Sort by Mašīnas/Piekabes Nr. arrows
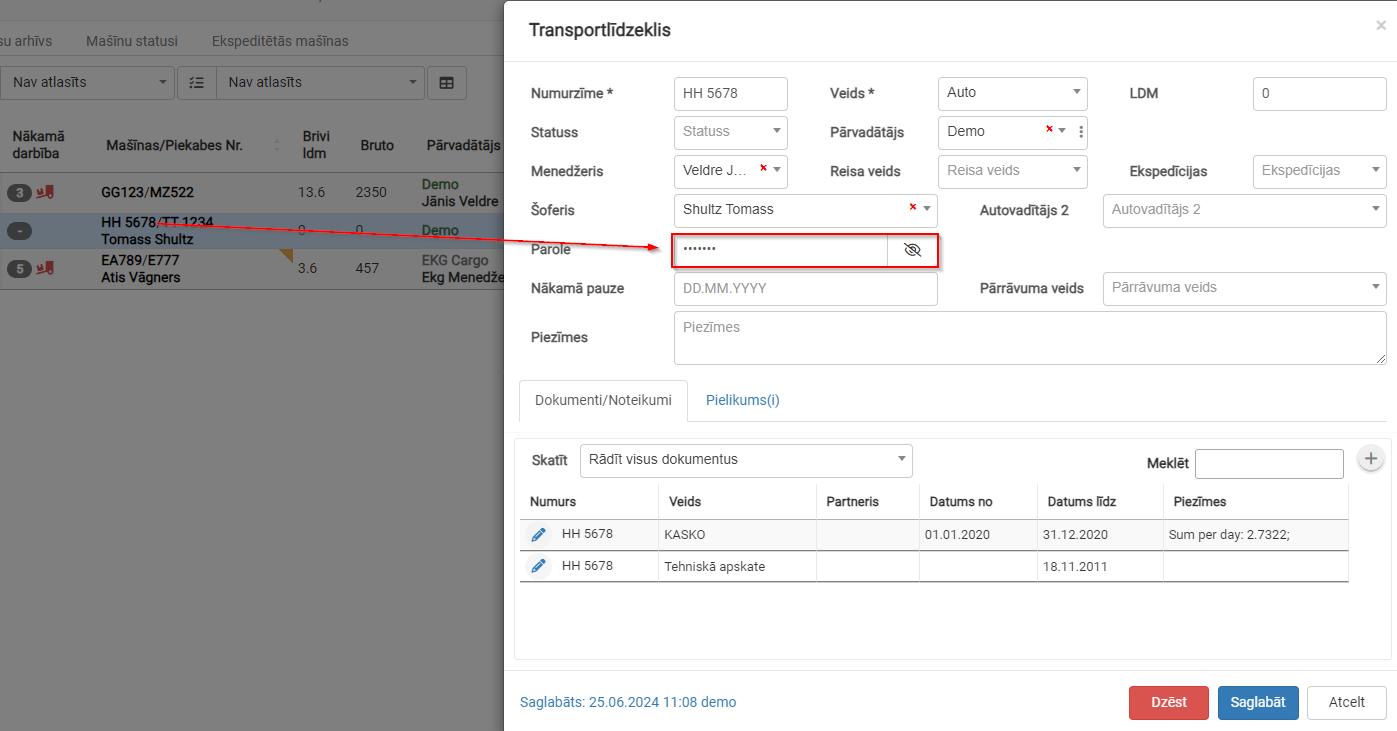The image size is (1397, 731). click(277, 146)
